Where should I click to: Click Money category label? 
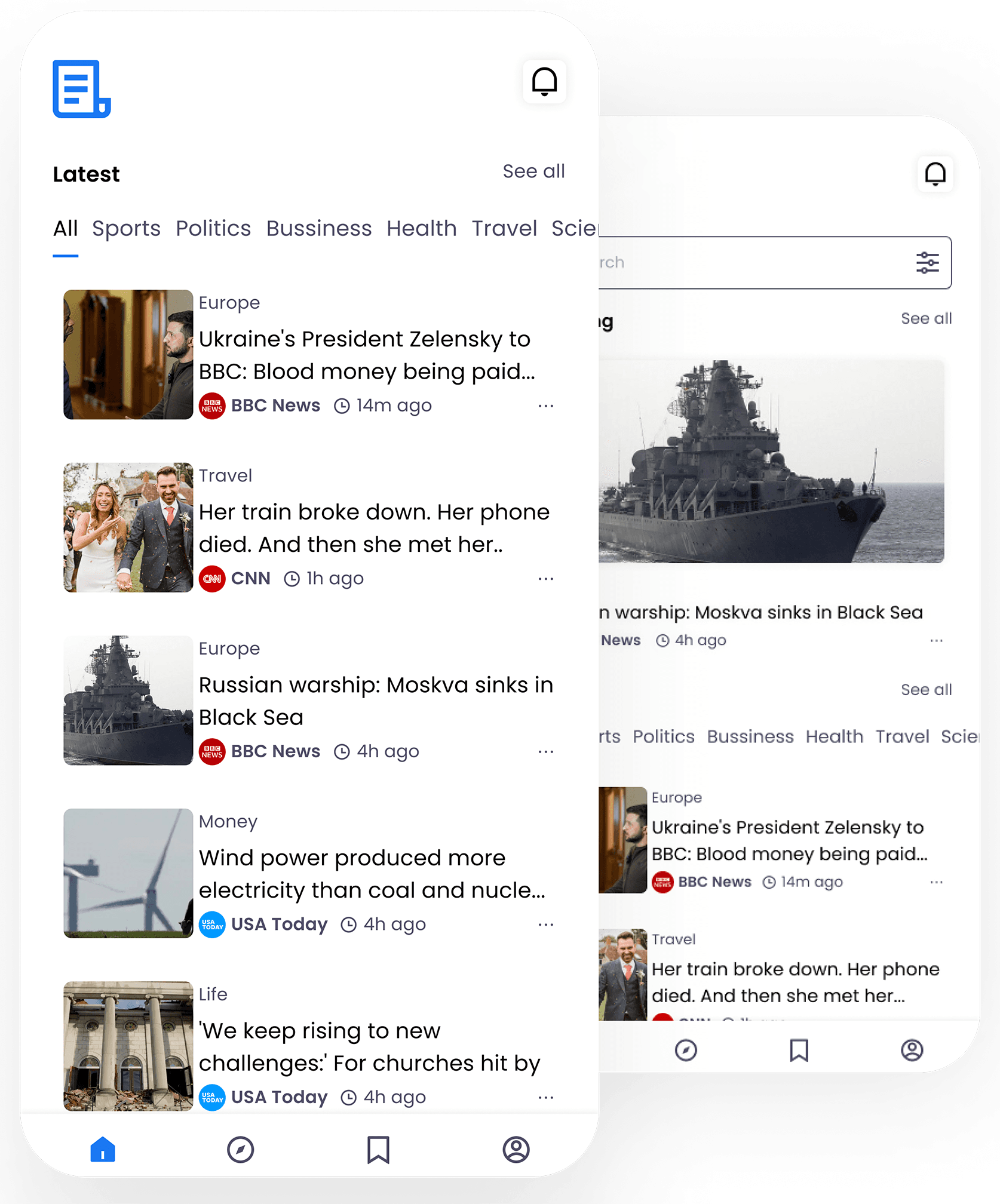tap(228, 822)
